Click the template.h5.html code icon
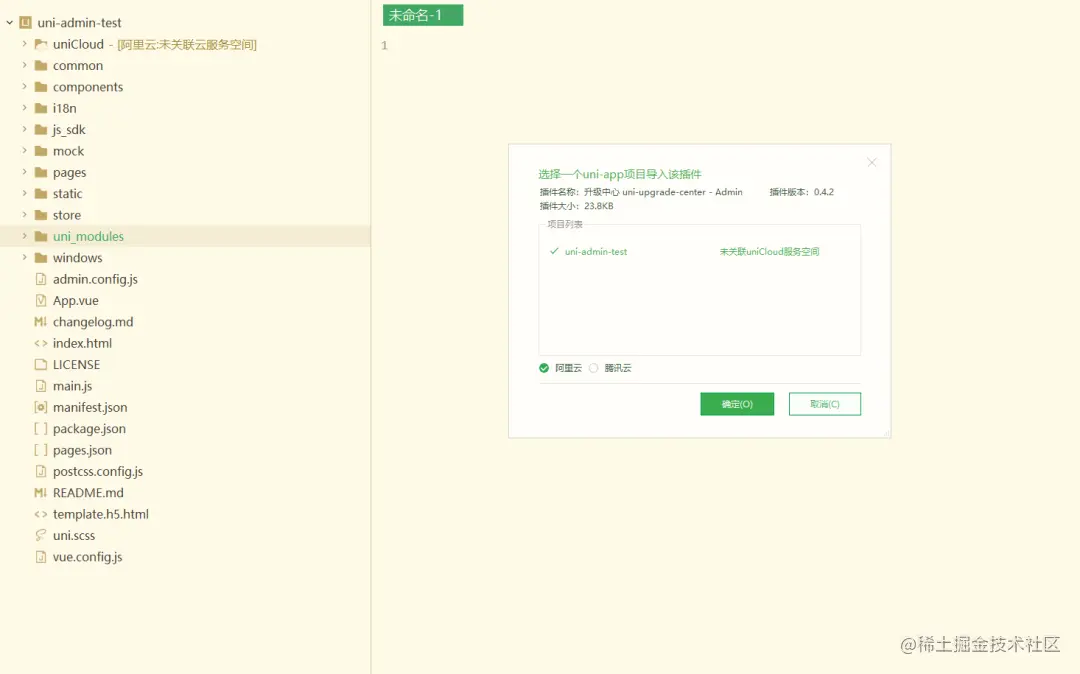The width and height of the screenshot is (1080, 674). click(x=41, y=514)
